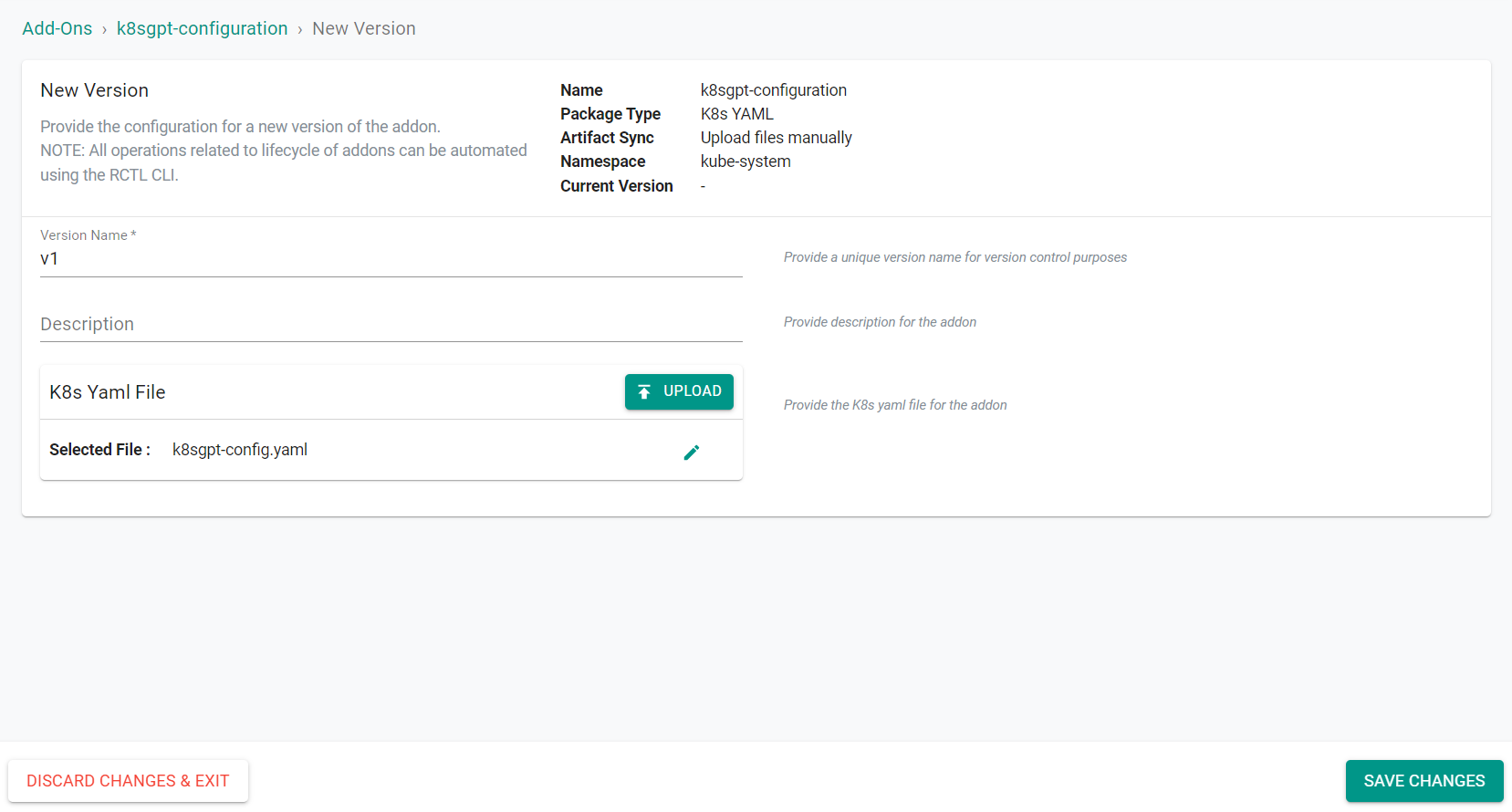Click SAVE CHANGES button
The image size is (1512, 812).
click(1423, 781)
